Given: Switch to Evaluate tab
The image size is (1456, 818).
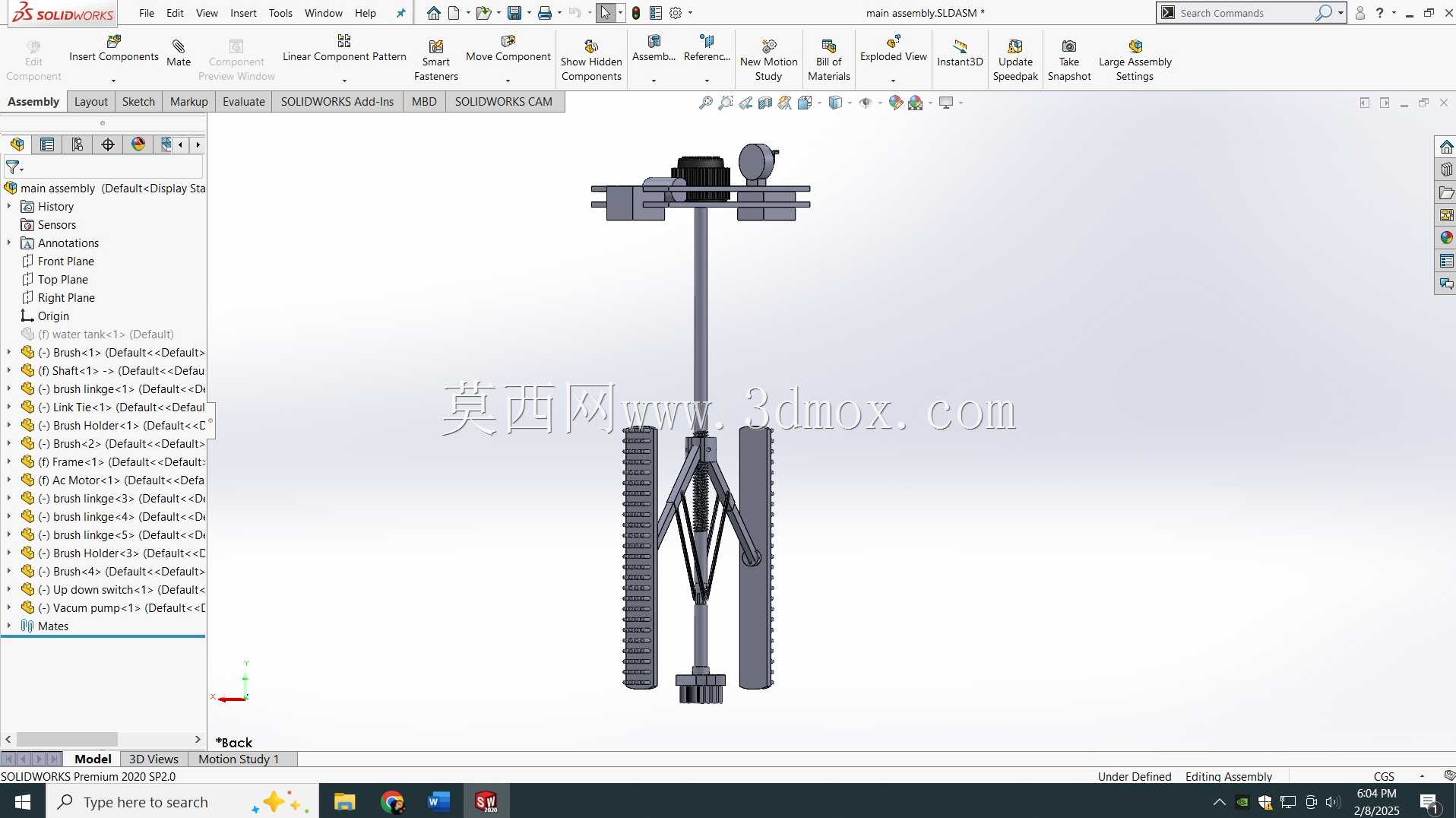Looking at the screenshot, I should [244, 102].
